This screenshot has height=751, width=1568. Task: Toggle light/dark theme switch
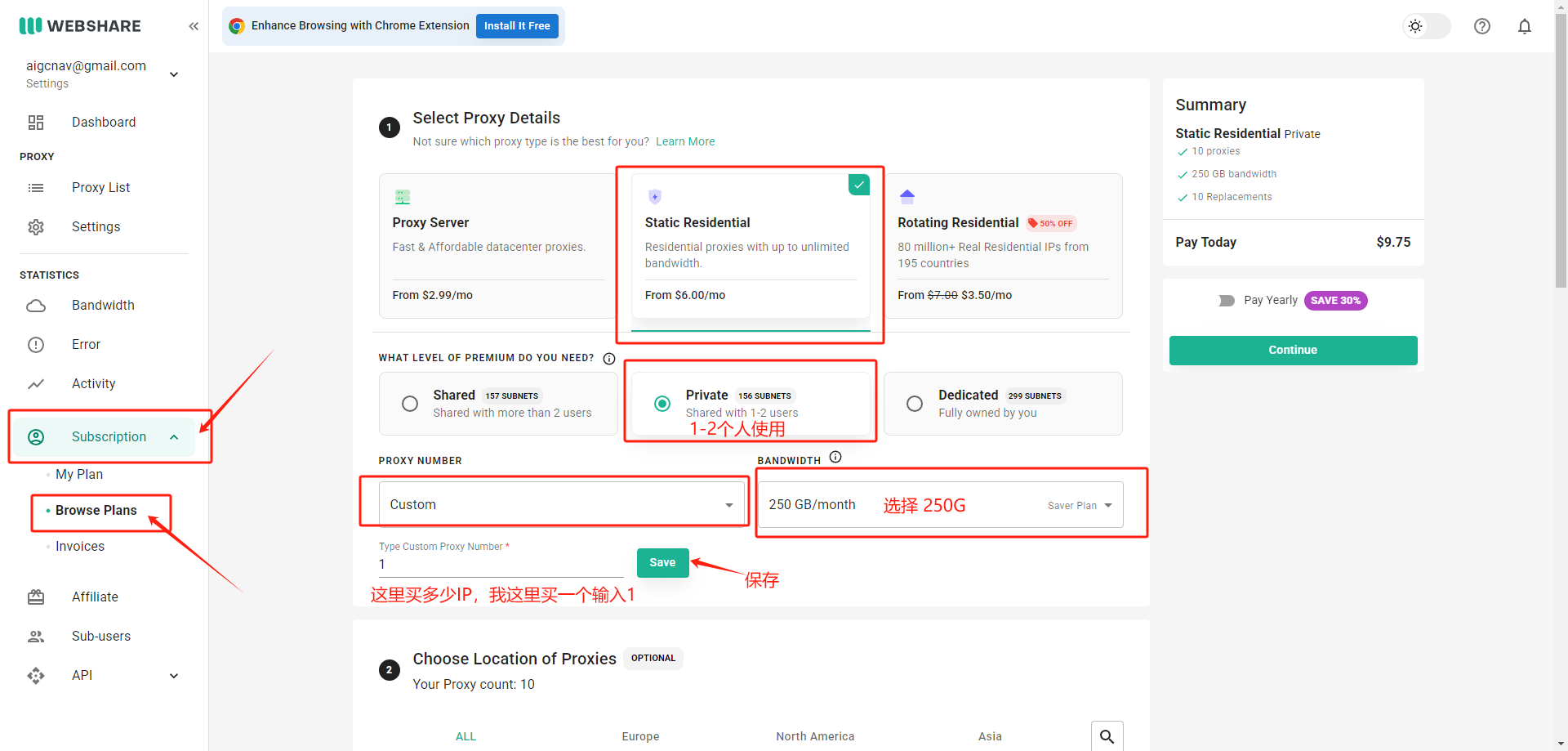point(1426,26)
